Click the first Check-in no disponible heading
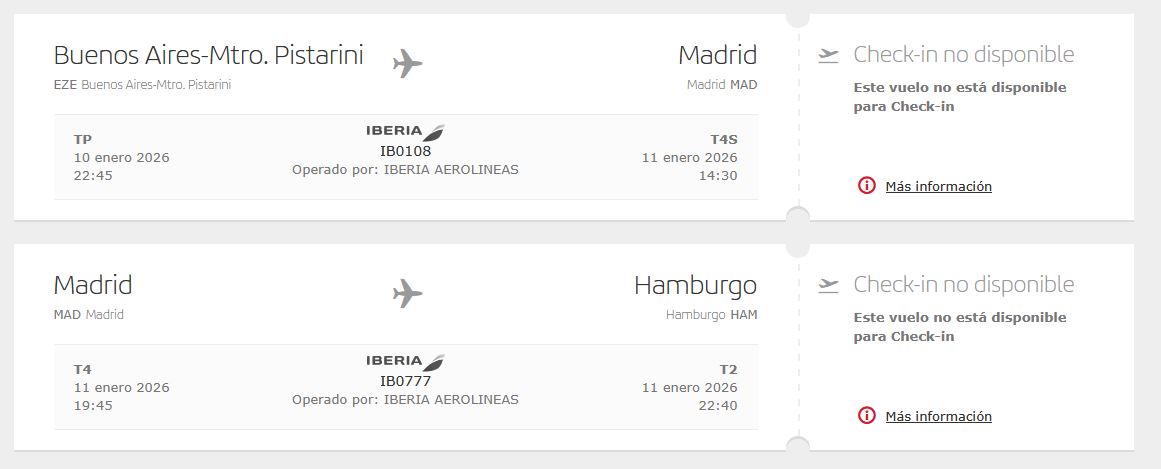This screenshot has width=1161, height=469. [x=963, y=55]
